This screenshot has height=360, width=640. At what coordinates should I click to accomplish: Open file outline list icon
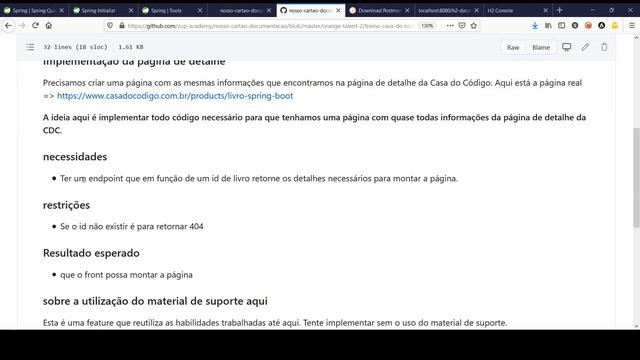(x=30, y=47)
